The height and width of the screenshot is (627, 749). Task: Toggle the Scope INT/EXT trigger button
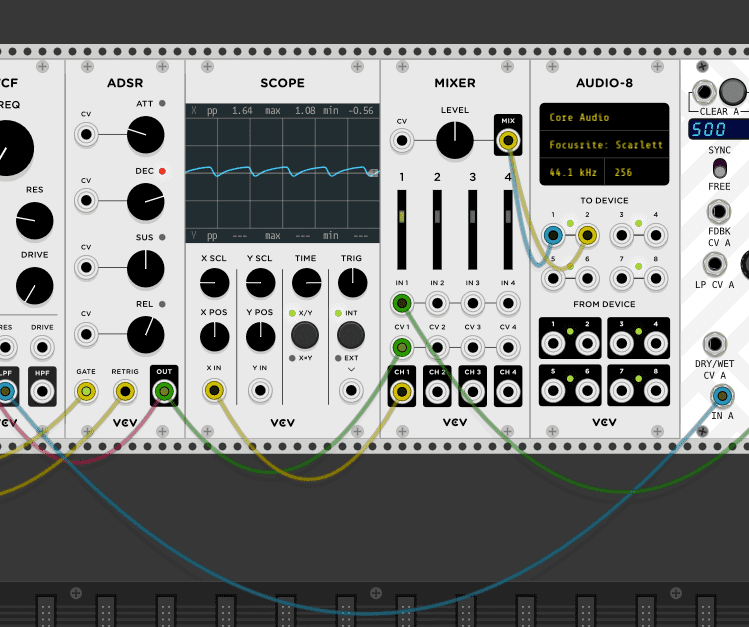point(351,335)
